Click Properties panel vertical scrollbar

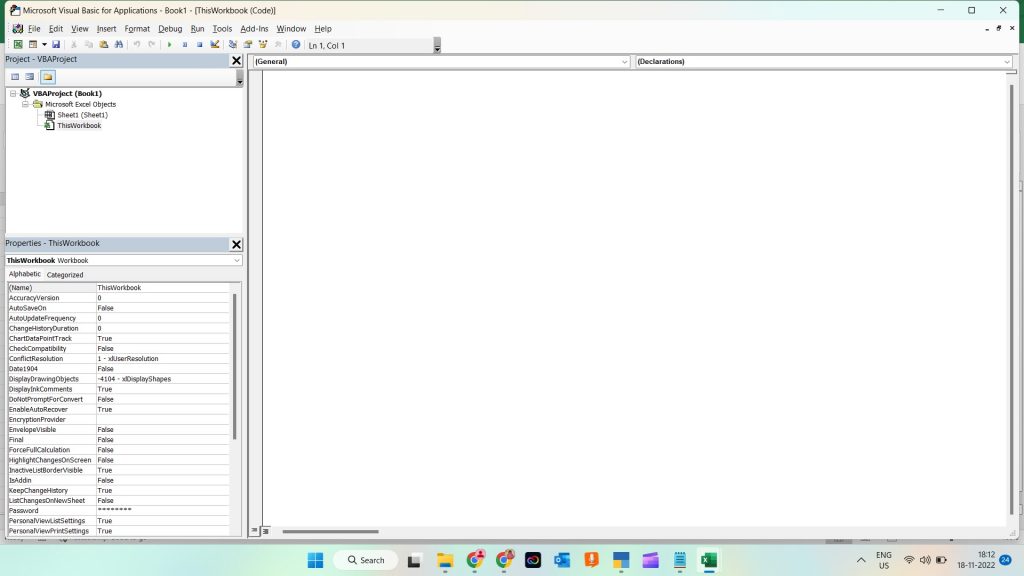point(234,366)
